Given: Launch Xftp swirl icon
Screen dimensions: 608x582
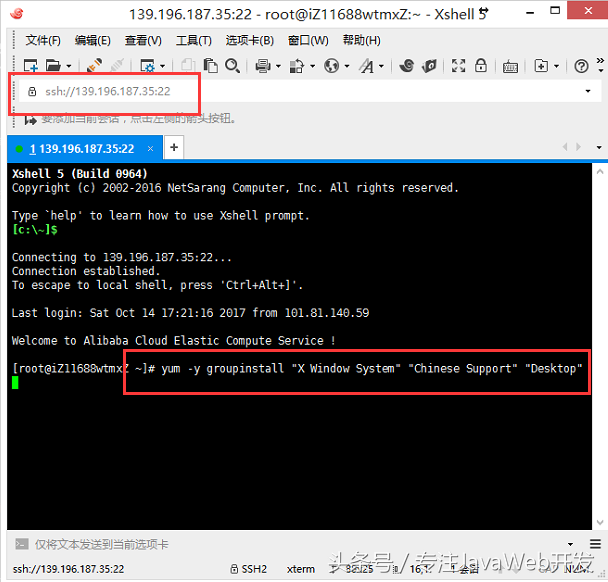Looking at the screenshot, I should (x=407, y=66).
